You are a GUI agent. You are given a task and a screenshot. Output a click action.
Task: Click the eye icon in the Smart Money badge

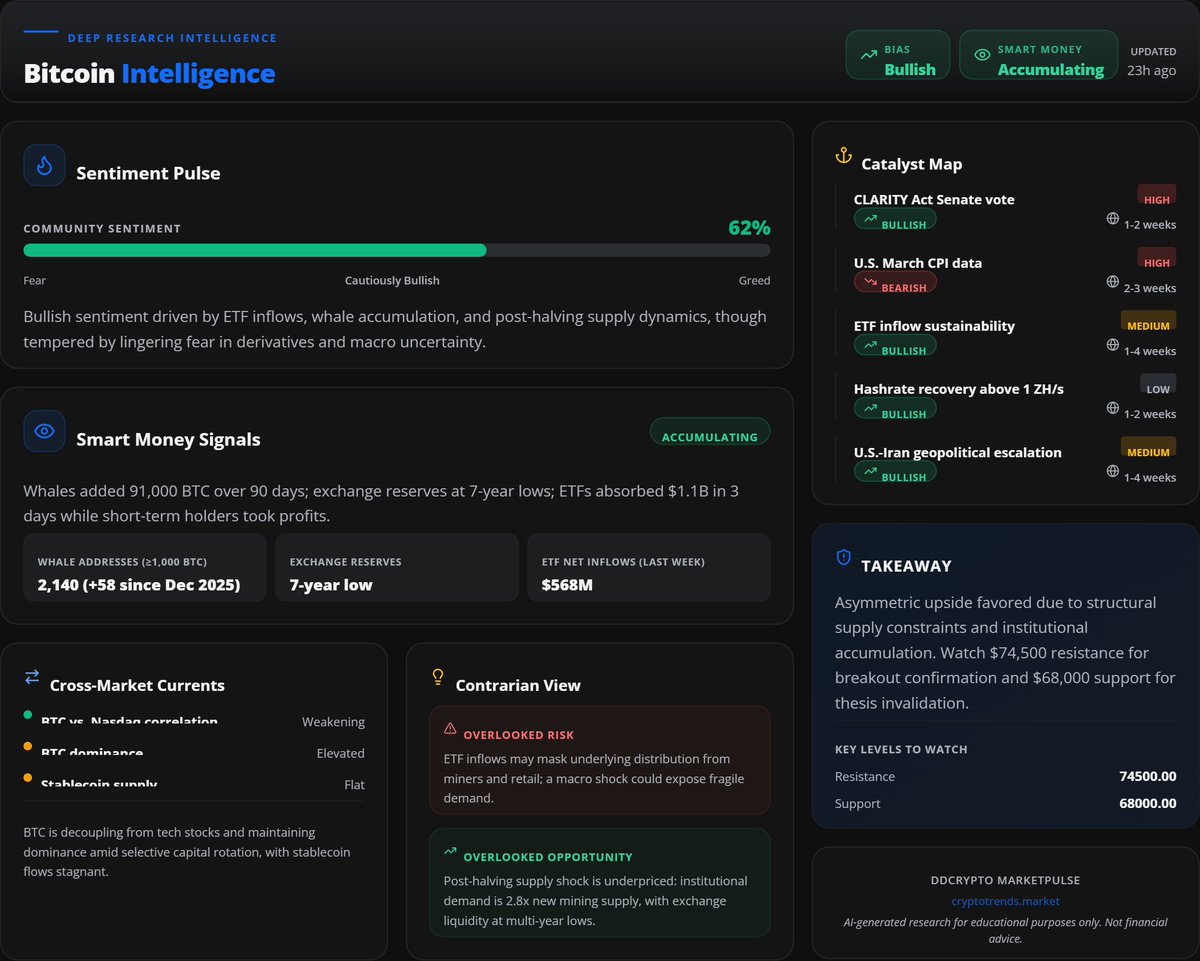[982, 55]
